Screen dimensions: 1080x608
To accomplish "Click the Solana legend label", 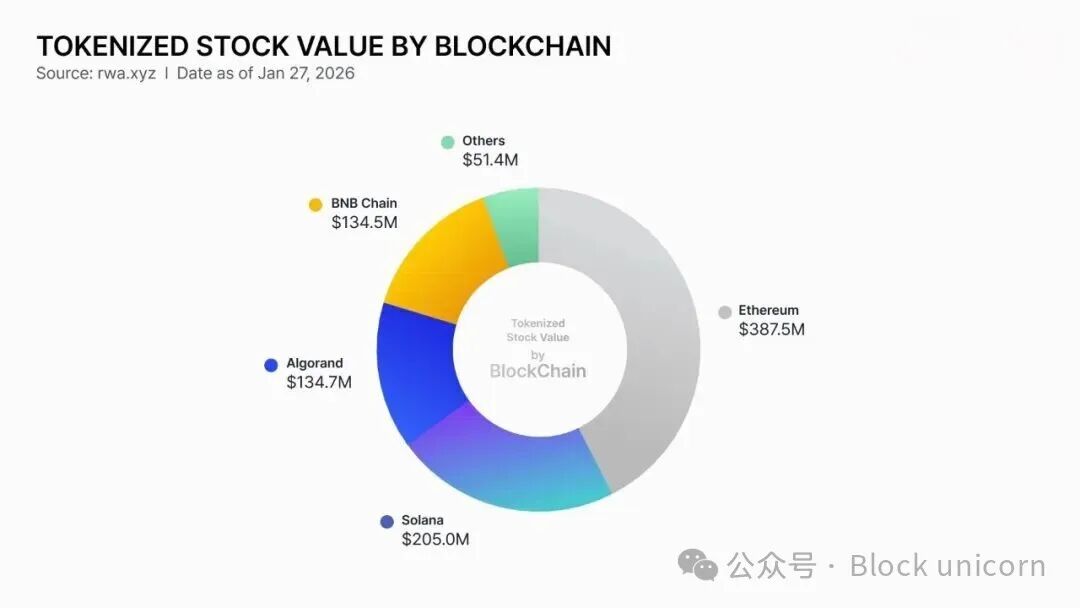I will (422, 520).
